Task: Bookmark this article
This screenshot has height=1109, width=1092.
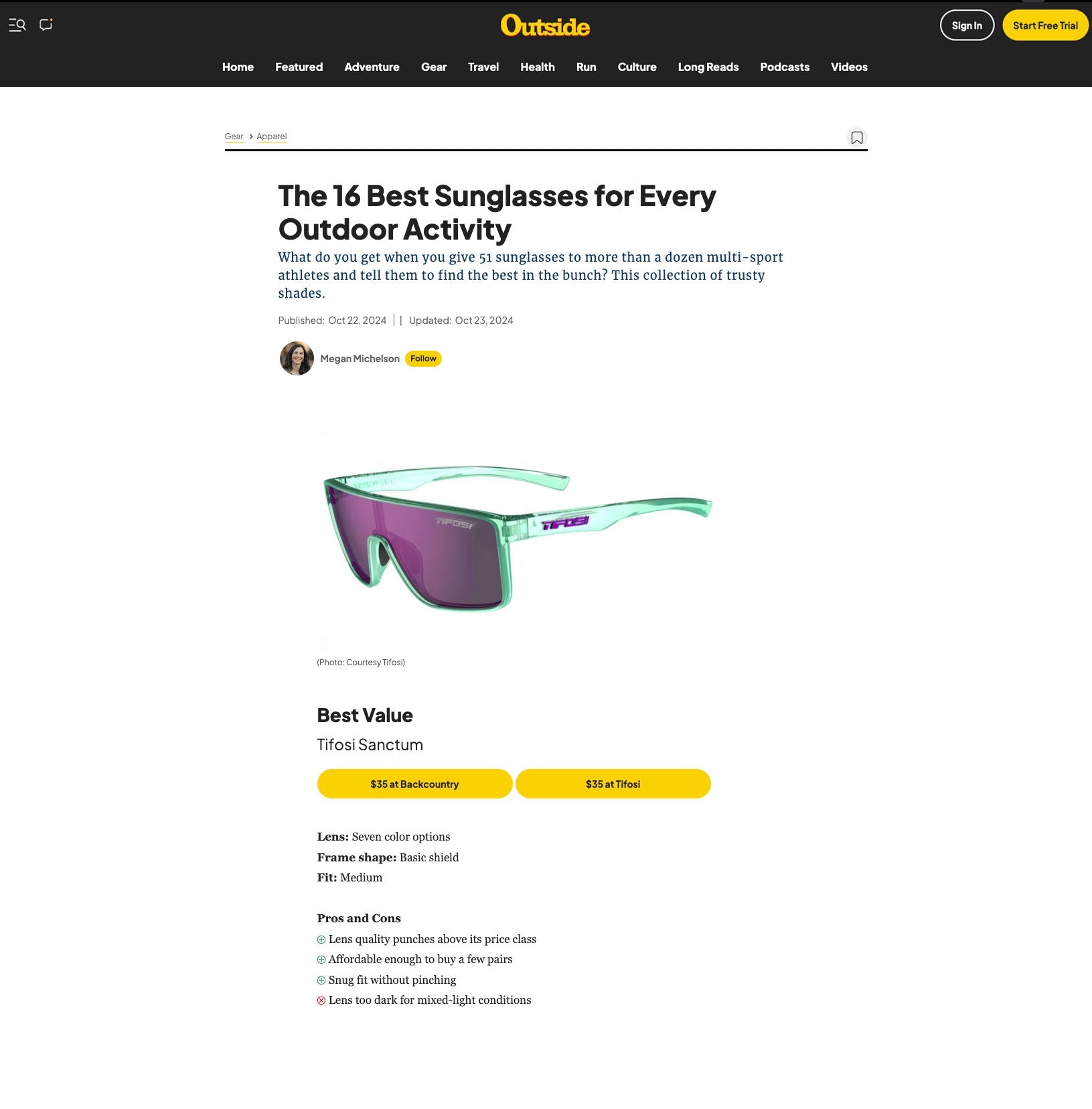Action: coord(856,138)
